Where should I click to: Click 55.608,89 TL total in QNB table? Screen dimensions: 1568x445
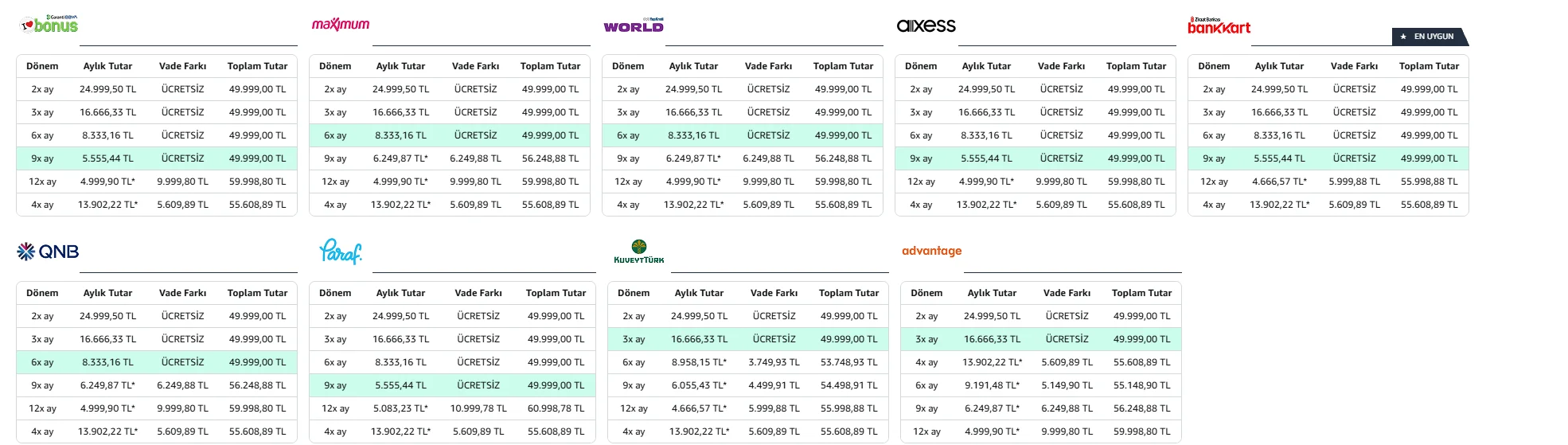[257, 431]
